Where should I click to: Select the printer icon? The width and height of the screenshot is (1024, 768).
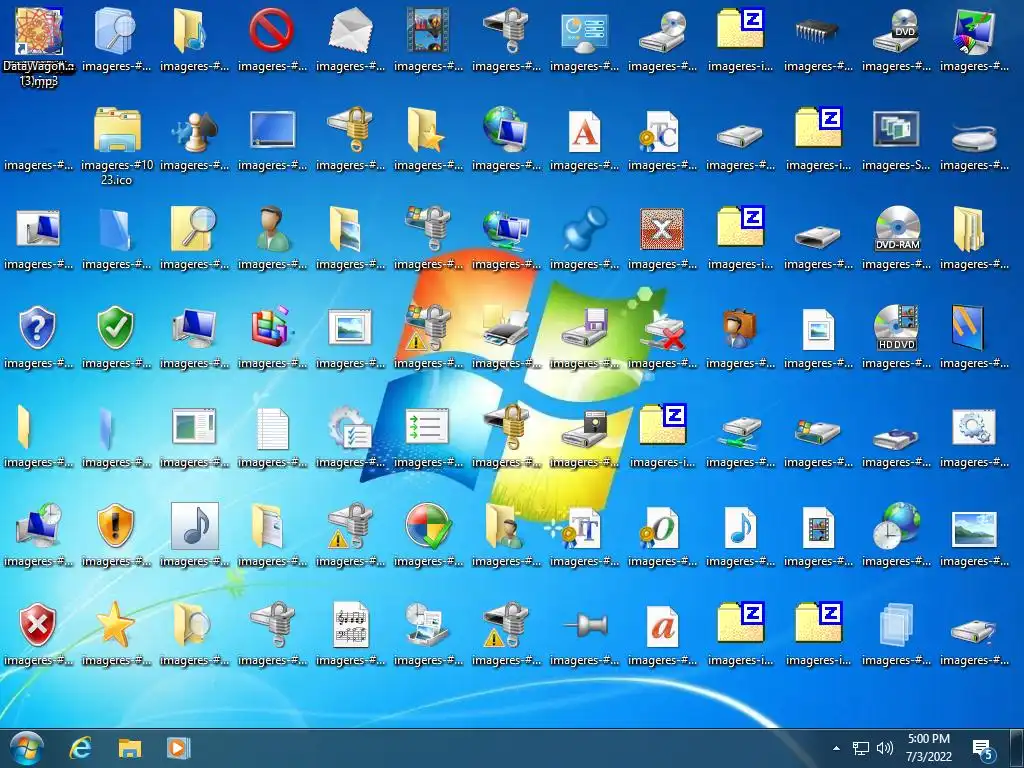(x=506, y=328)
